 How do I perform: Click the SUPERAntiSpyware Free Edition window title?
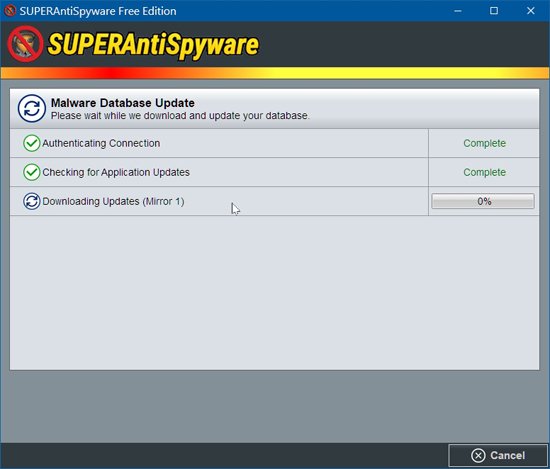pyautogui.click(x=98, y=11)
